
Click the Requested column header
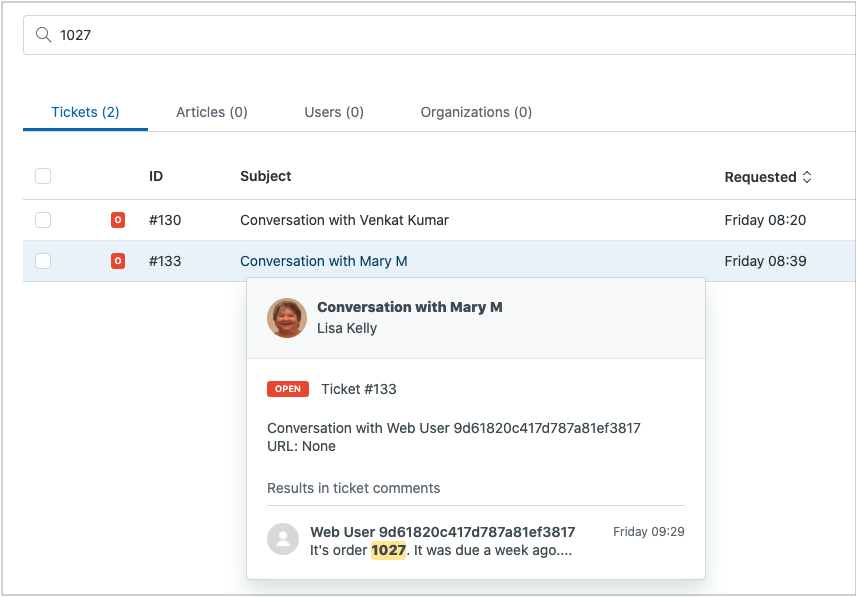(x=760, y=177)
